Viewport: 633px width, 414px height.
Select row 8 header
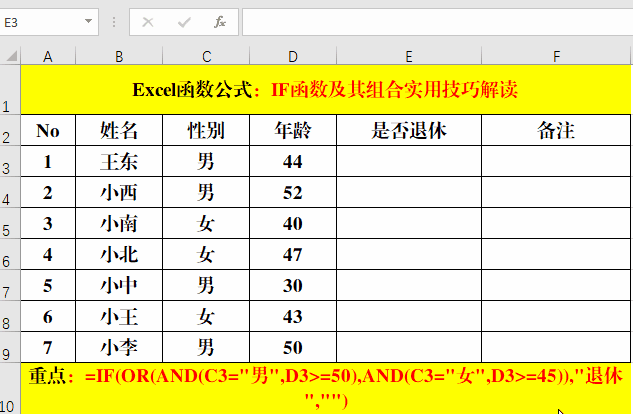pyautogui.click(x=10, y=316)
